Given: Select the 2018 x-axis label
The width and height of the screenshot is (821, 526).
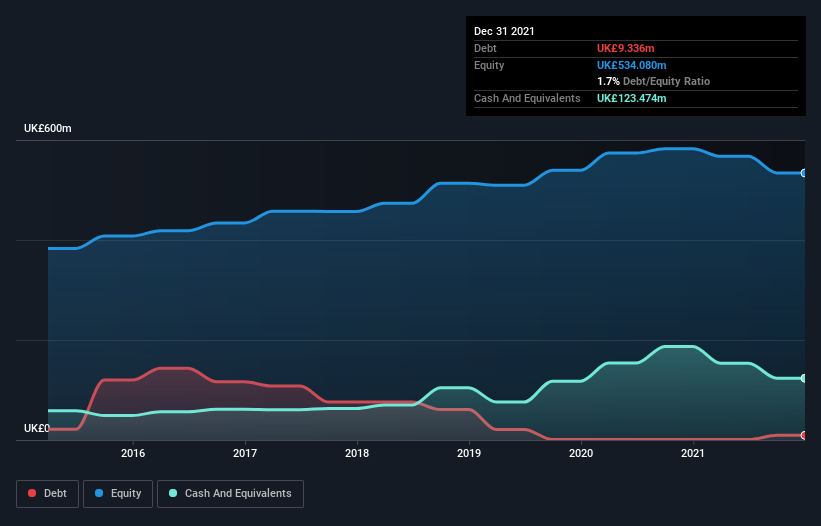Looking at the screenshot, I should coord(357,453).
